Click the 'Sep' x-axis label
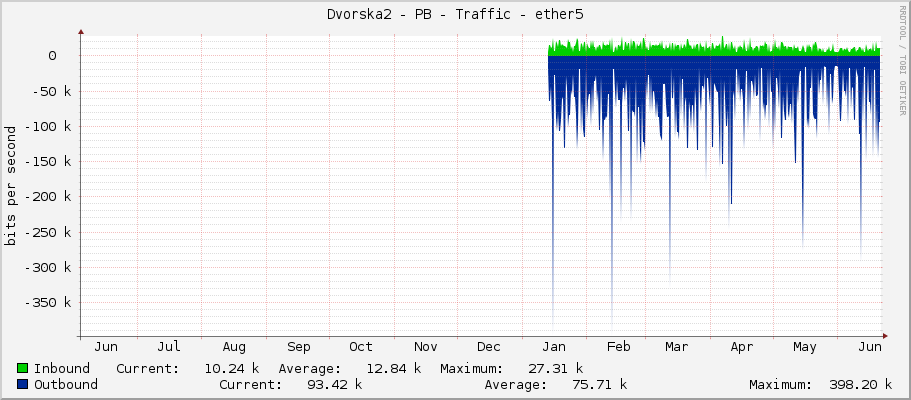Viewport: 911px width, 400px height. (x=299, y=347)
